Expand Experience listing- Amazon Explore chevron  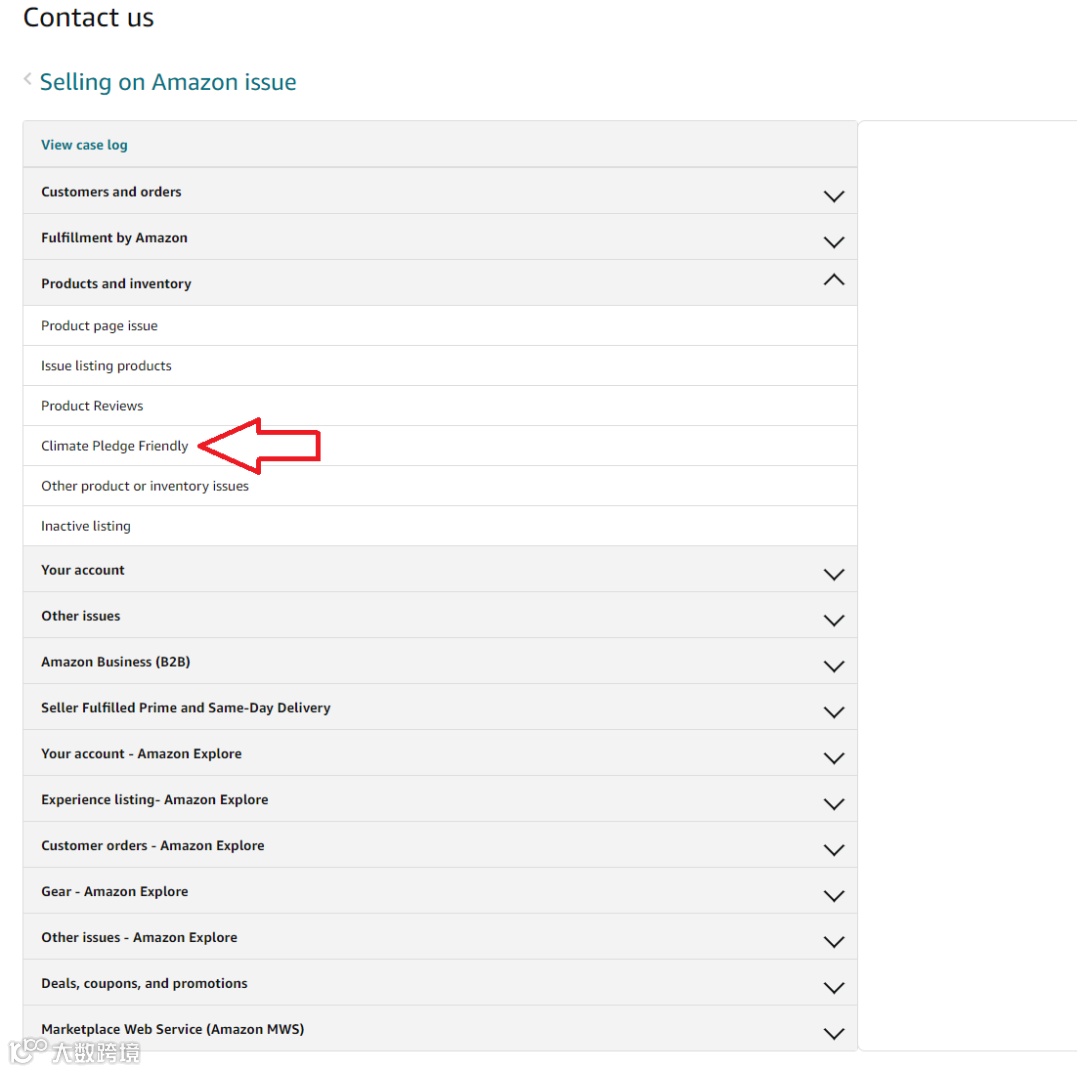click(x=833, y=804)
